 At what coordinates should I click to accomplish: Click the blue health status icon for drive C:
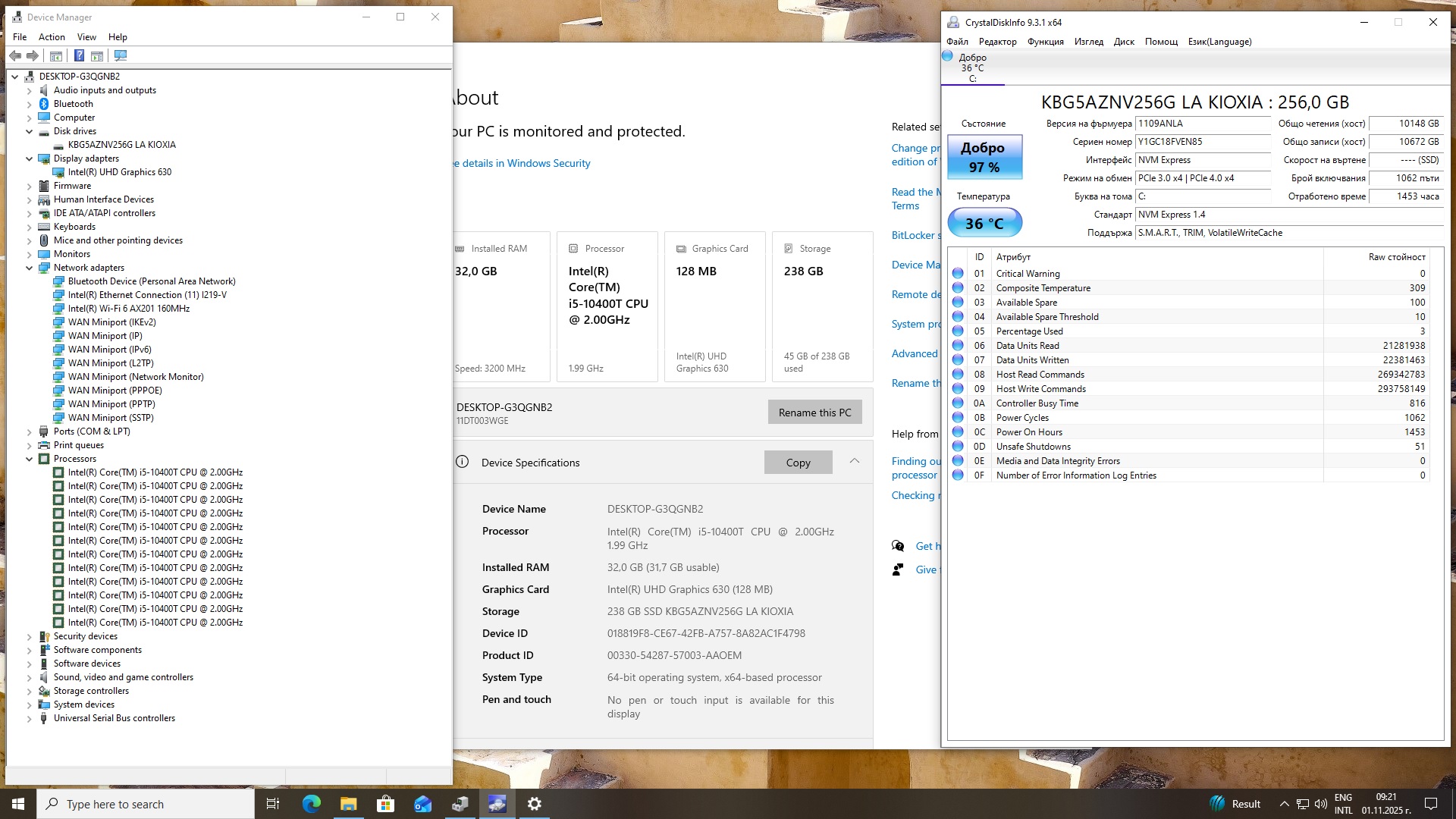947,56
